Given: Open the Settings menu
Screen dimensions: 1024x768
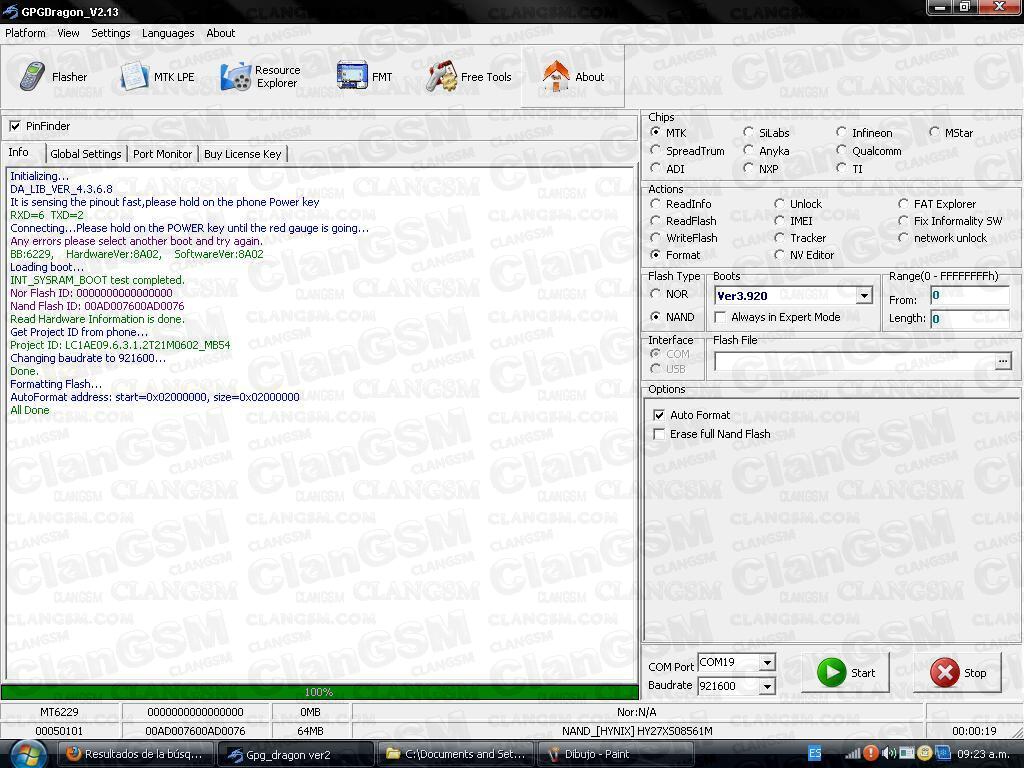Looking at the screenshot, I should [x=110, y=33].
